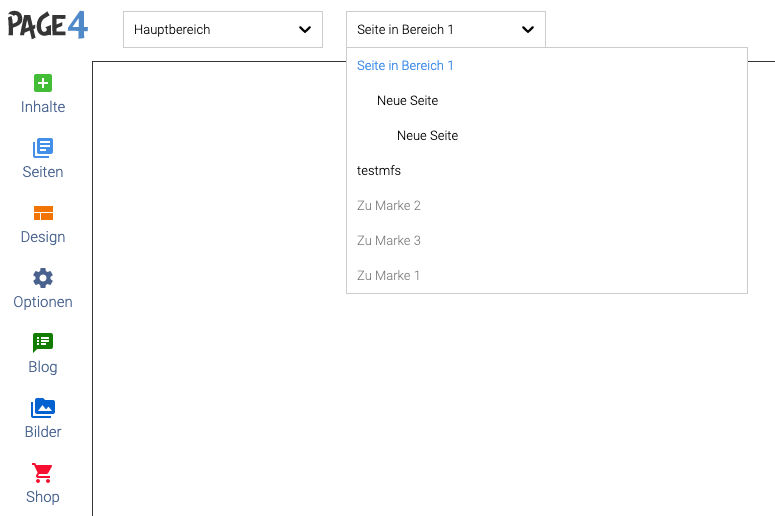Open the Optionen gear icon
775x516 pixels.
pos(43,278)
